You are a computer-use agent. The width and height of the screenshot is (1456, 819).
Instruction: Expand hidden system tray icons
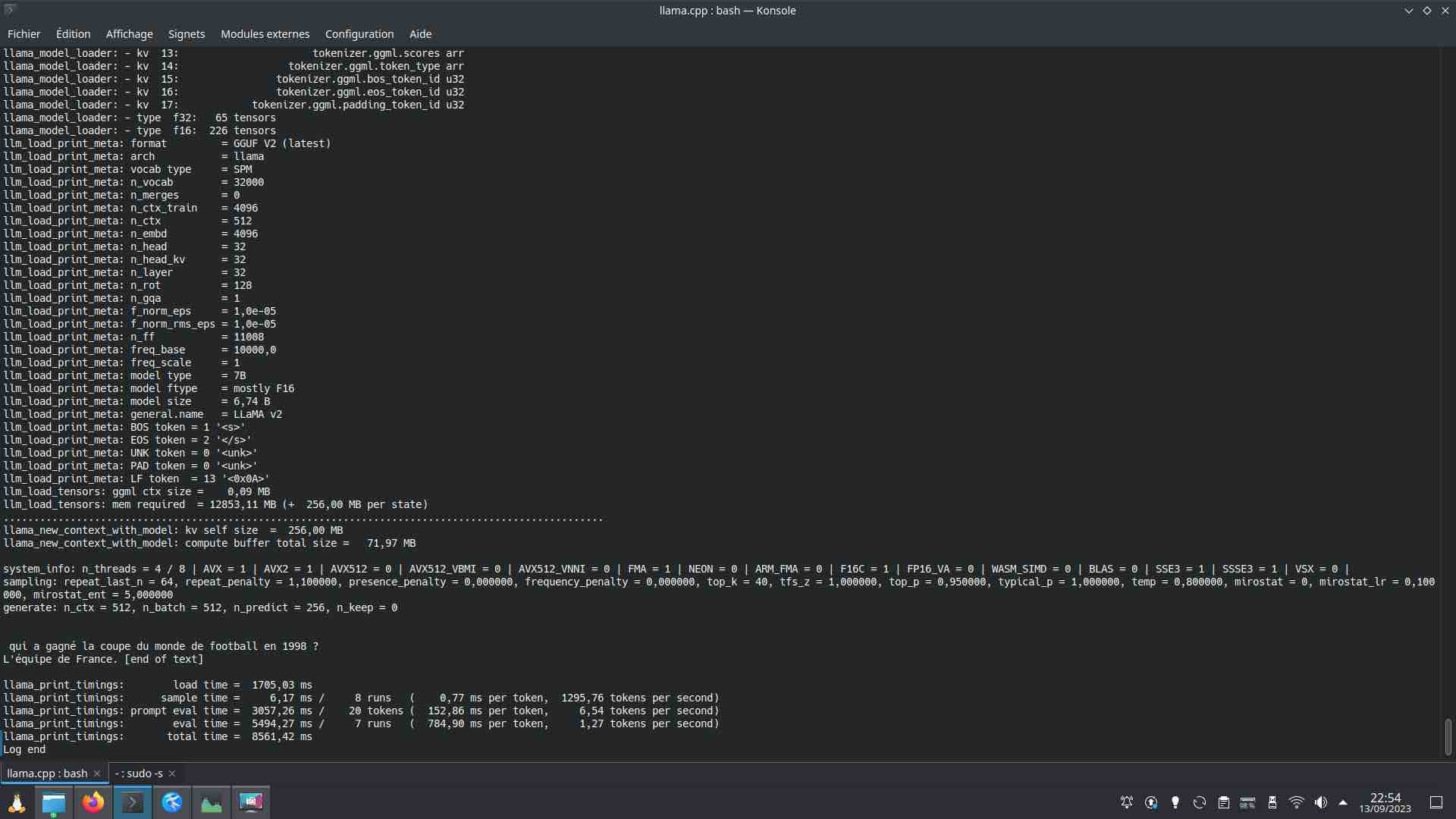click(x=1343, y=802)
